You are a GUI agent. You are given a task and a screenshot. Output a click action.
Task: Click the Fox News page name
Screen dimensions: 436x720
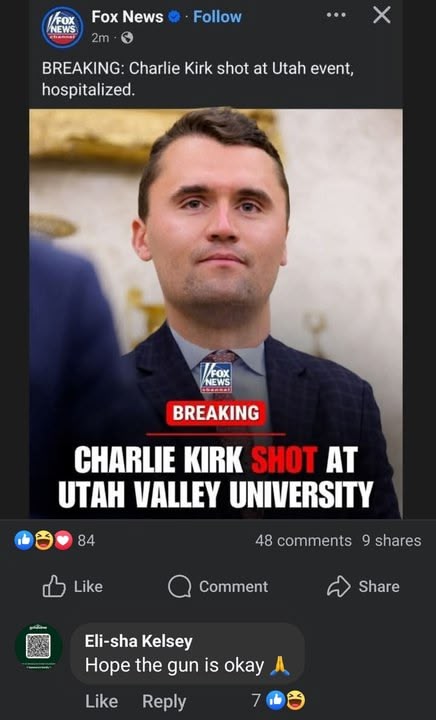(x=127, y=17)
